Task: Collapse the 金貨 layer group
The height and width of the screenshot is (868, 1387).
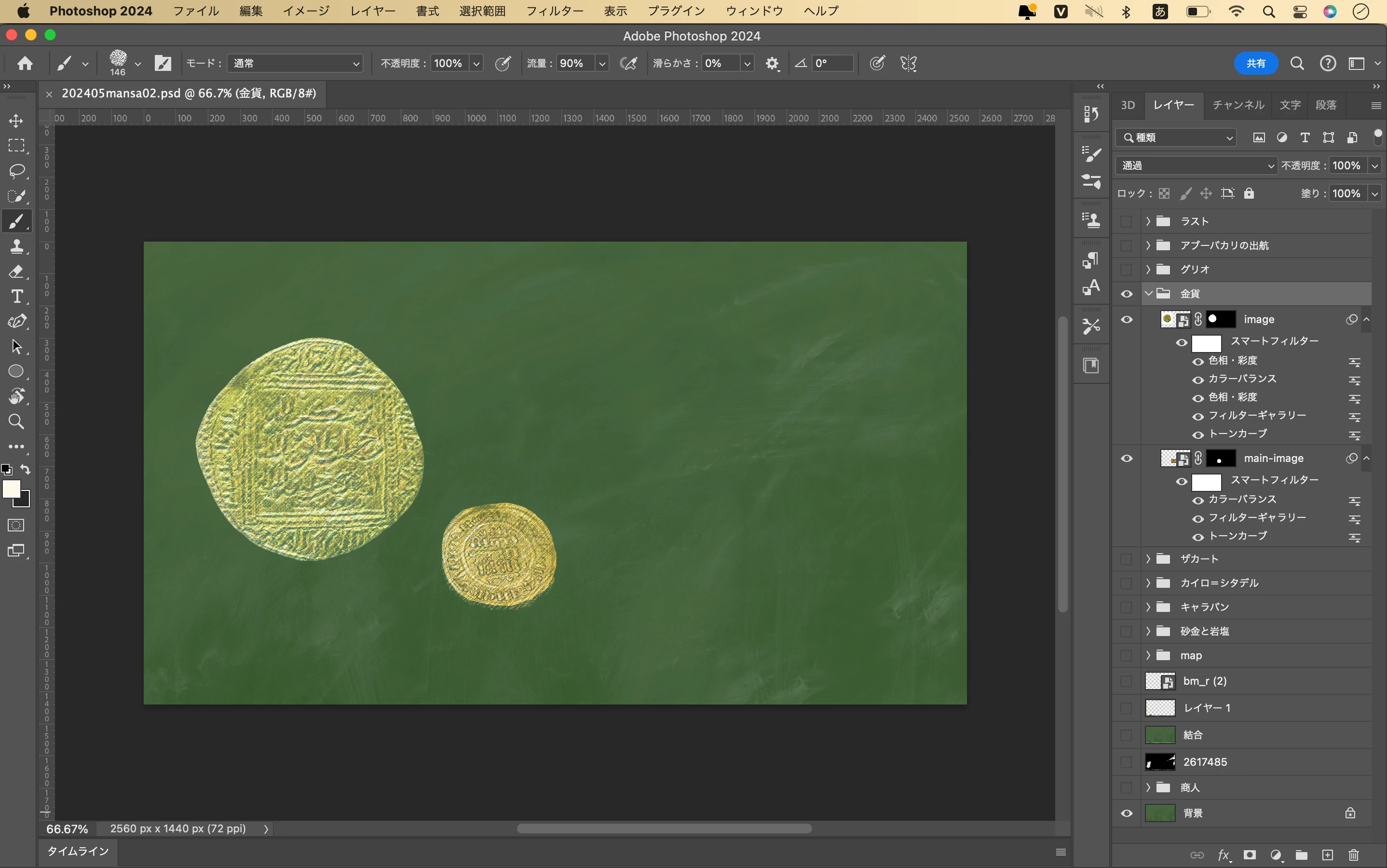Action: 1148,293
